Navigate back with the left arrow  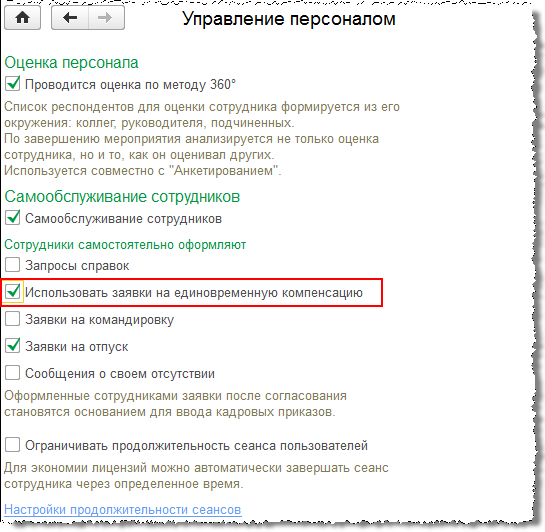coord(70,17)
